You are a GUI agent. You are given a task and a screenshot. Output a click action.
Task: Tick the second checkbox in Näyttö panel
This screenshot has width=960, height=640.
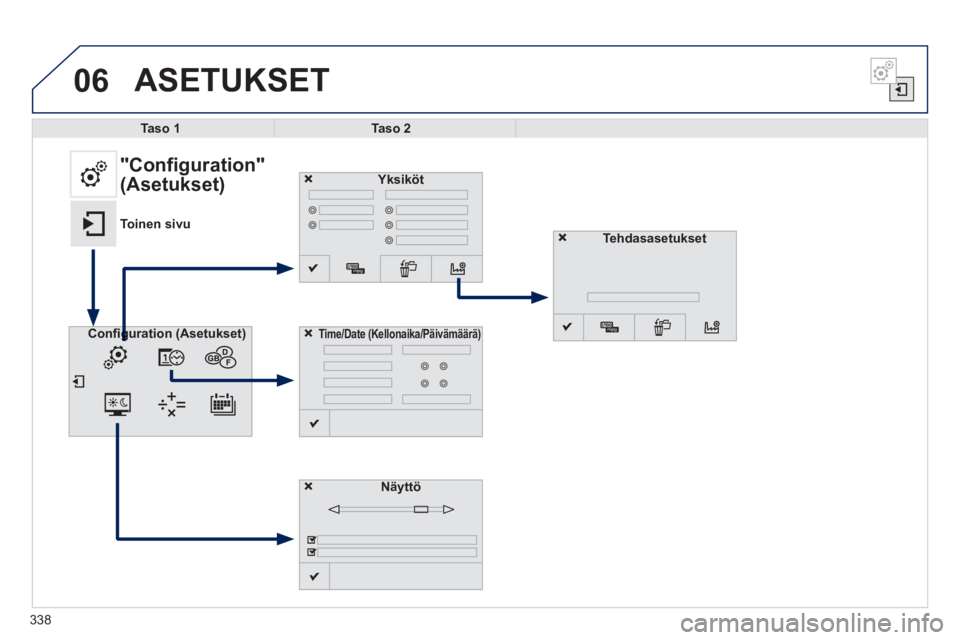pos(311,552)
